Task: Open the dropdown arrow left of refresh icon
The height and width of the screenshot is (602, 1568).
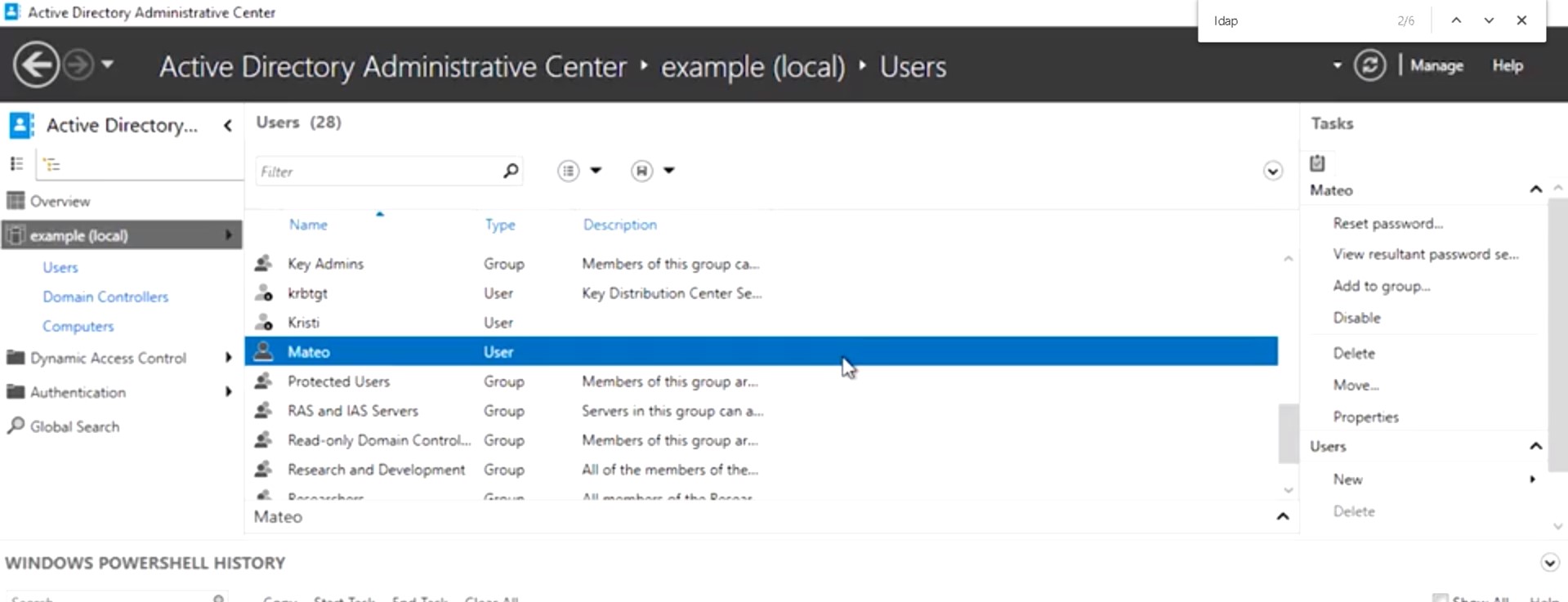Action: pos(1337,65)
